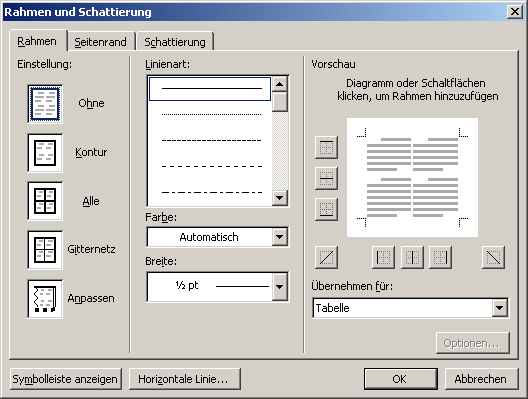Choose the dash-dot line style
Image resolution: width=528 pixels, height=399 pixels.
pyautogui.click(x=210, y=192)
